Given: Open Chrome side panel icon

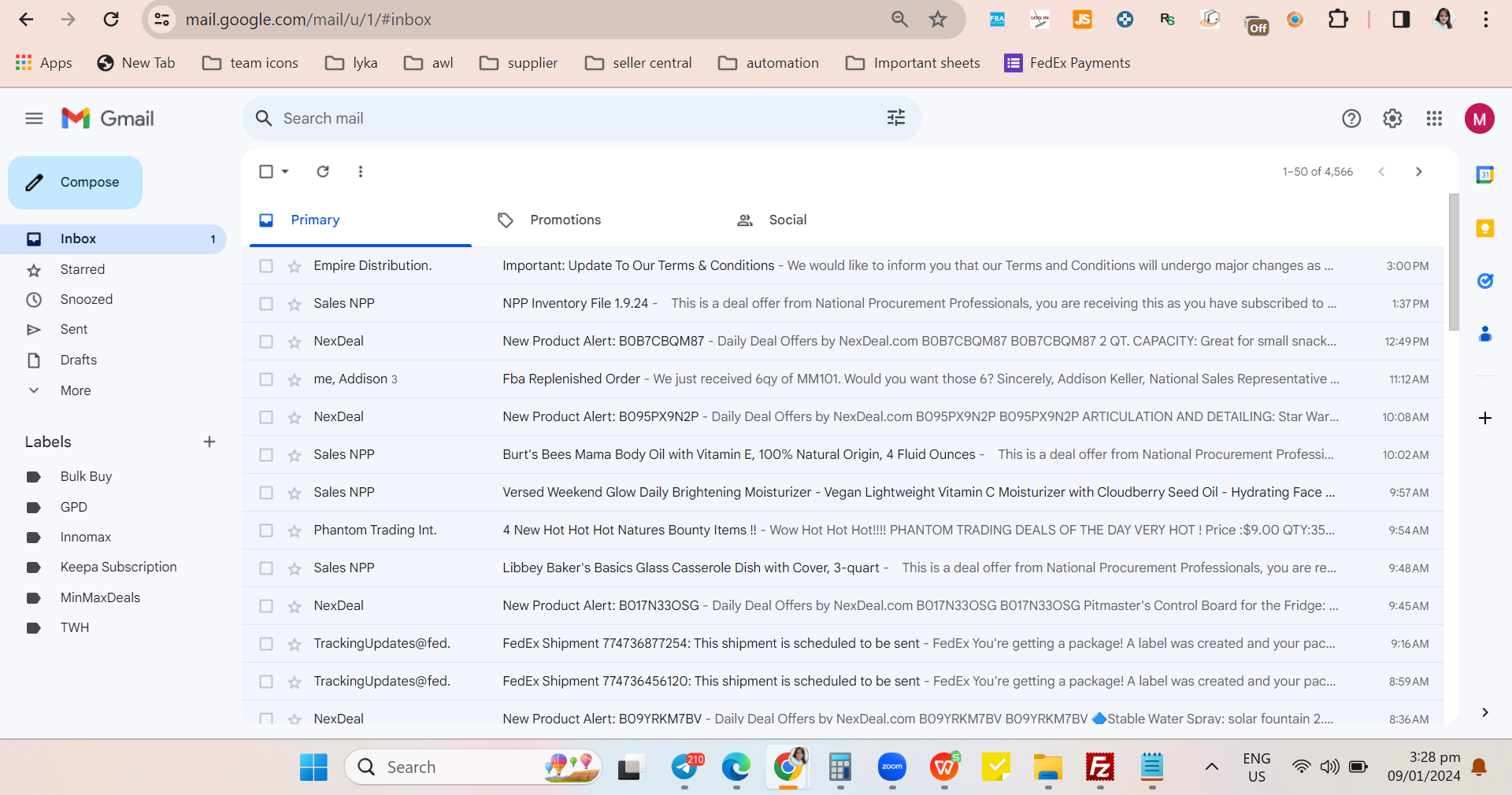Looking at the screenshot, I should 1401,19.
